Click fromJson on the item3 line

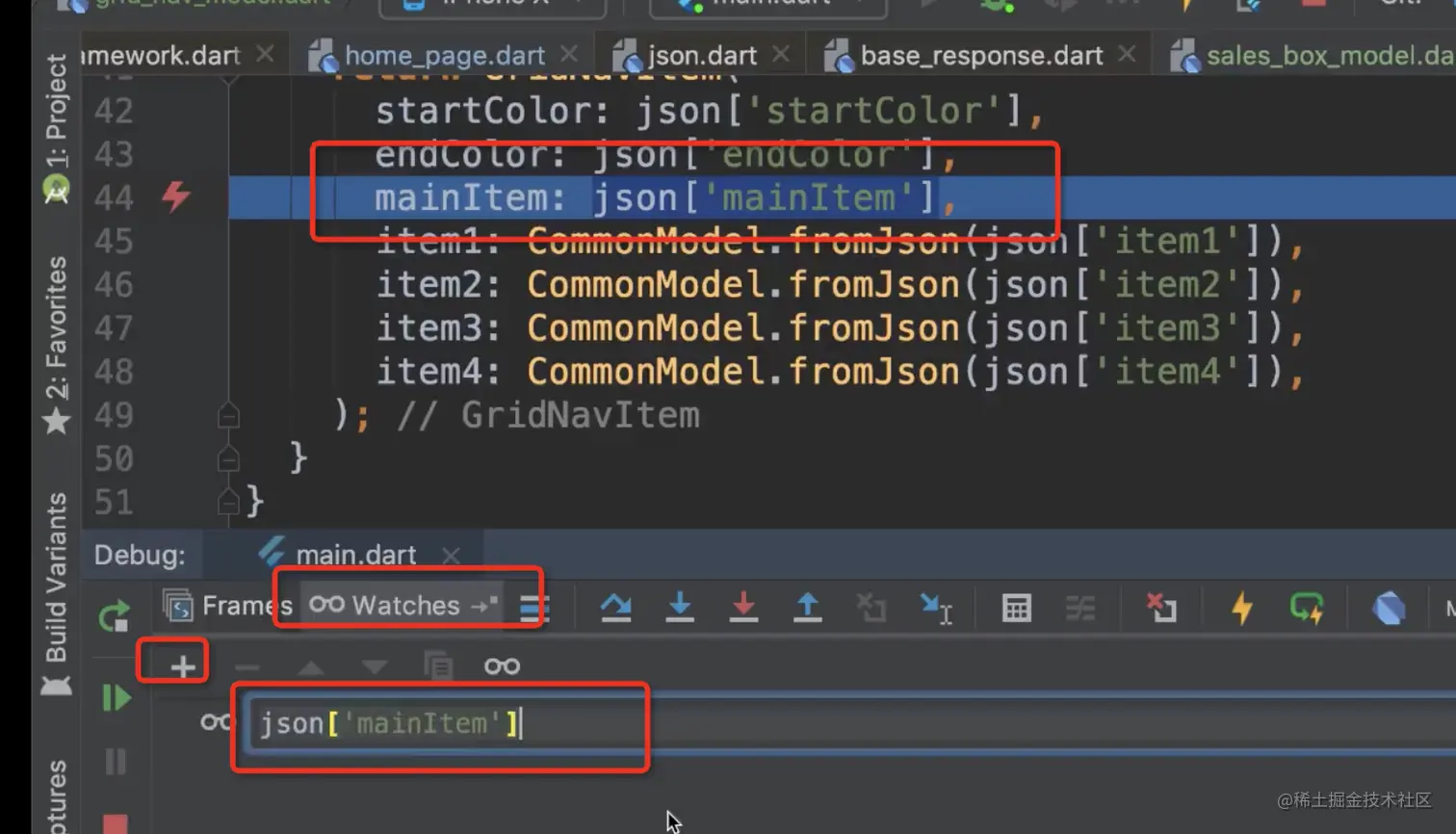873,328
